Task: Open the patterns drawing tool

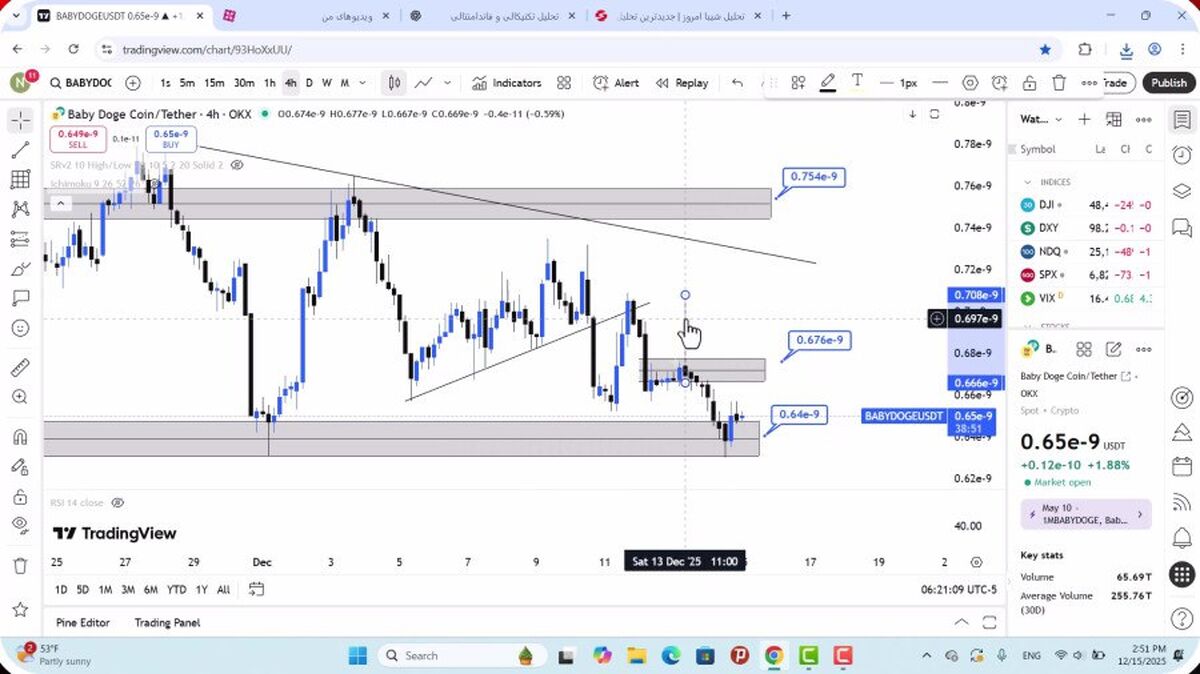Action: [20, 210]
